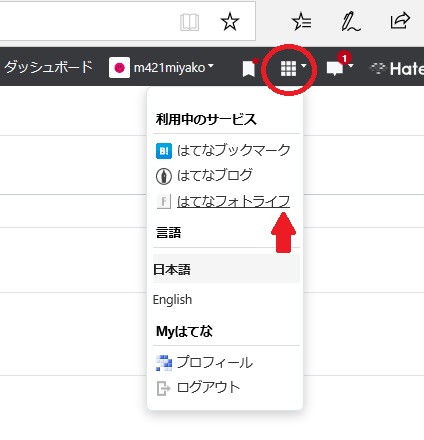Open the services grid icon

click(x=288, y=69)
